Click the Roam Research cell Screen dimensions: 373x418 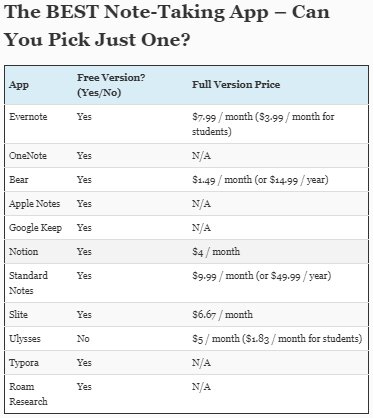[x=28, y=394]
